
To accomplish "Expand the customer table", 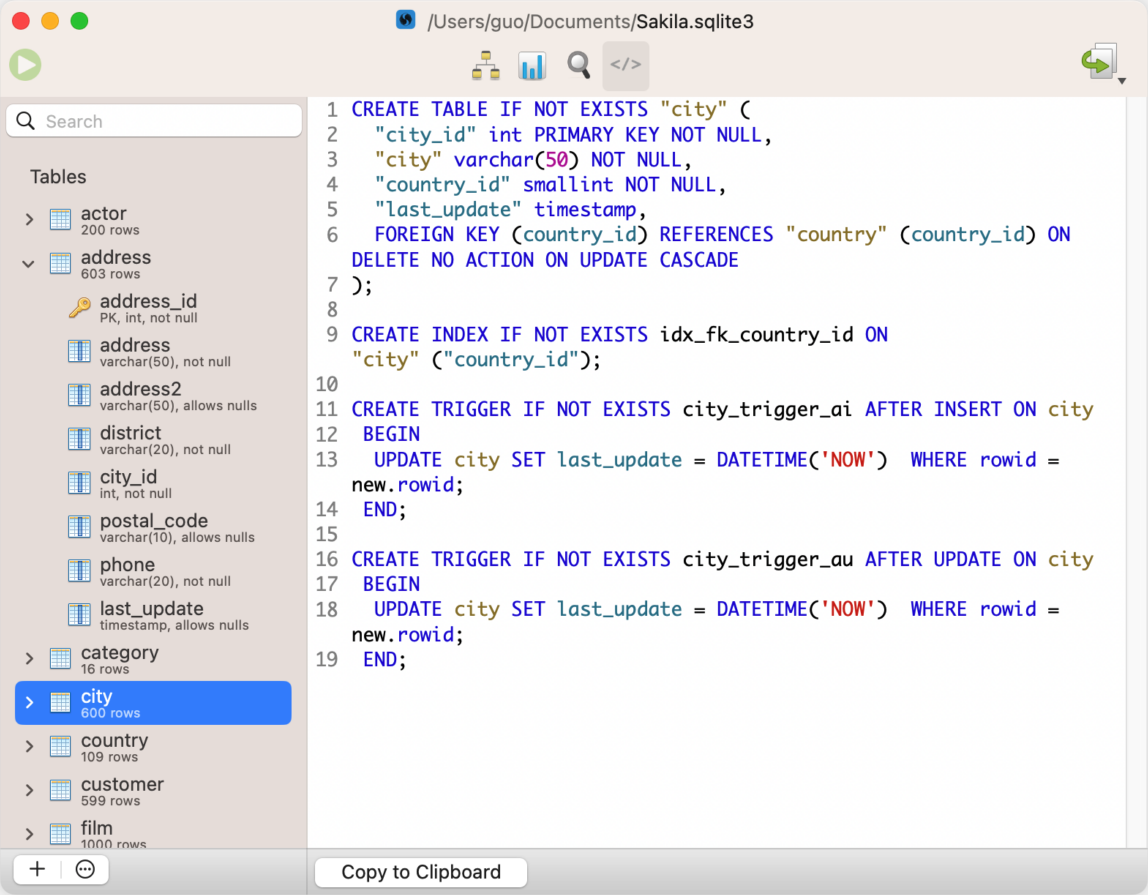I will tap(29, 791).
